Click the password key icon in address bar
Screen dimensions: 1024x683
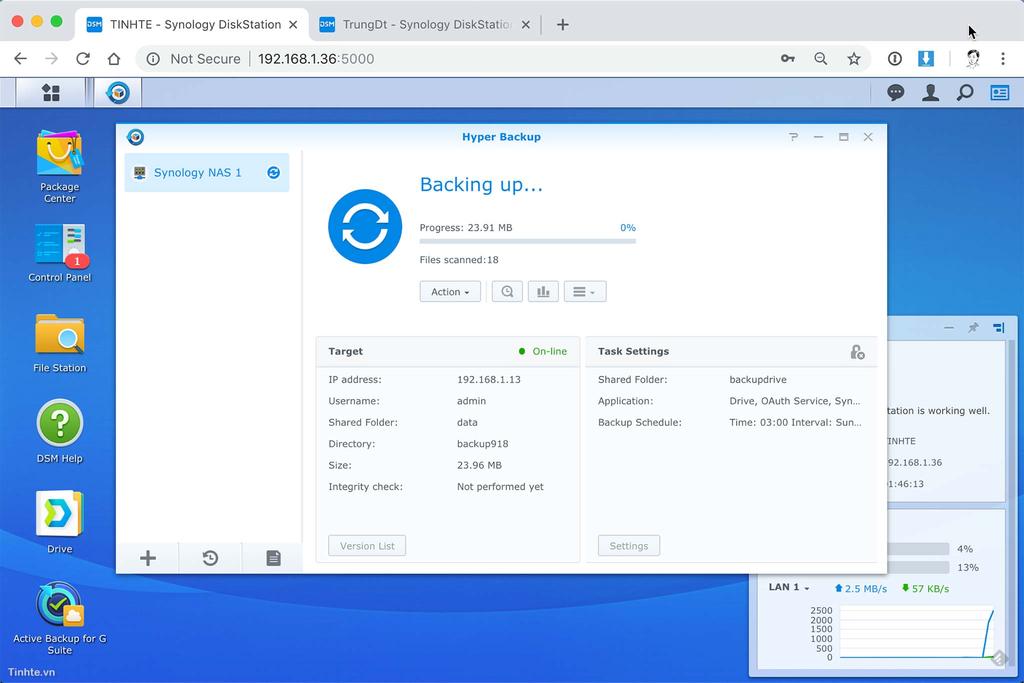[x=788, y=59]
